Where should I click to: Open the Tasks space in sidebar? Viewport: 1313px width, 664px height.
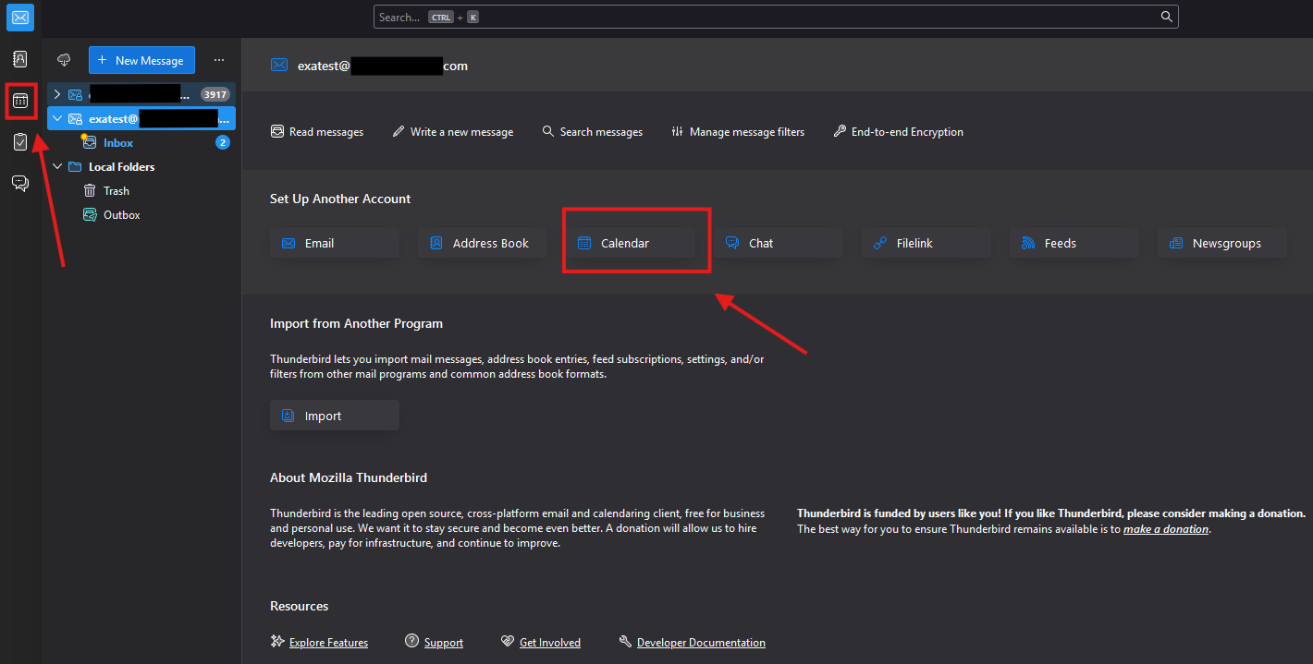20,142
